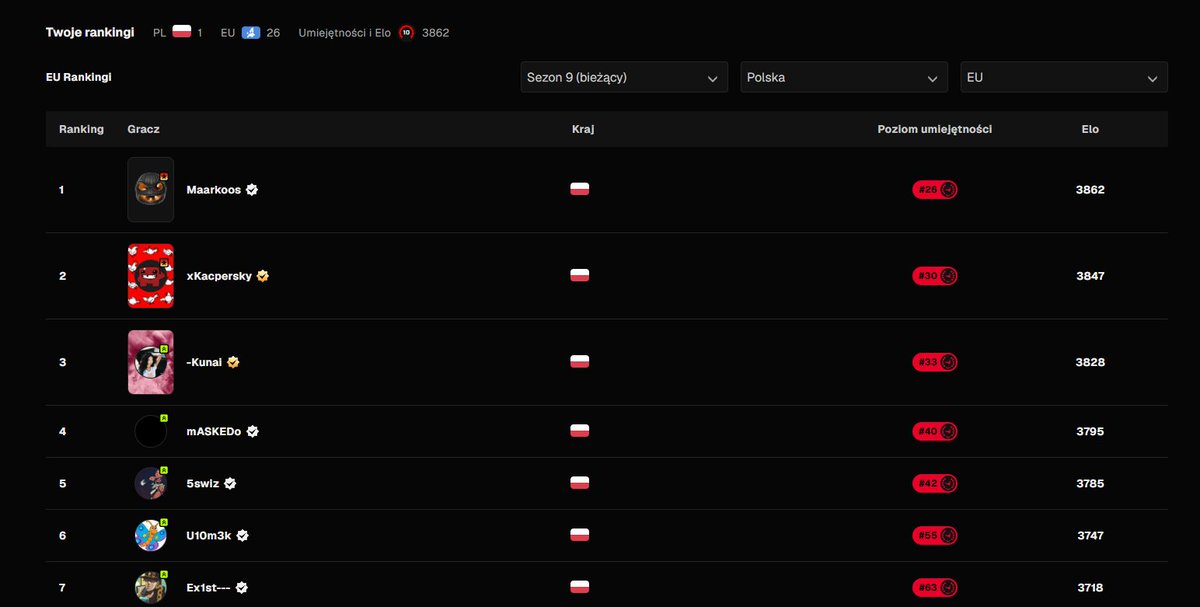Click the verified badge next to mASKEDo
Image resolution: width=1200 pixels, height=607 pixels.
pyautogui.click(x=253, y=432)
